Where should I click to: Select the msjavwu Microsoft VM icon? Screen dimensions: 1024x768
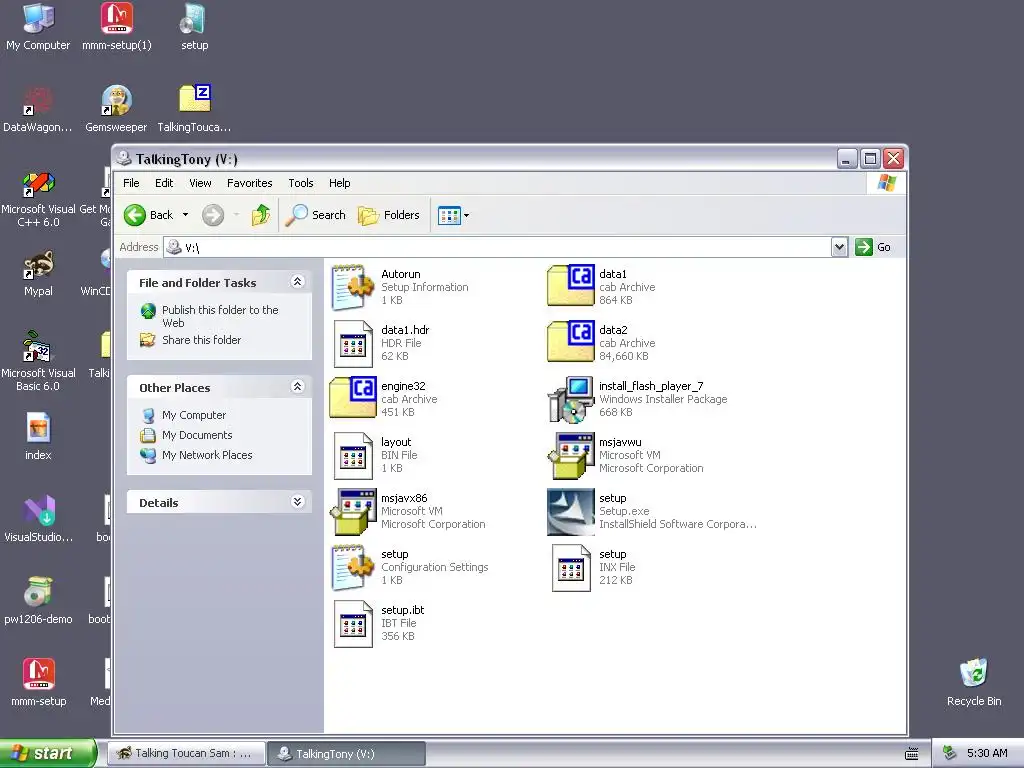pyautogui.click(x=571, y=455)
